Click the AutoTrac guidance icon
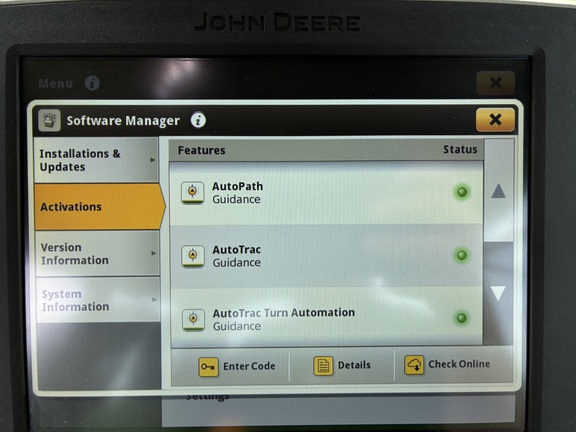Image resolution: width=576 pixels, height=432 pixels. [x=193, y=256]
